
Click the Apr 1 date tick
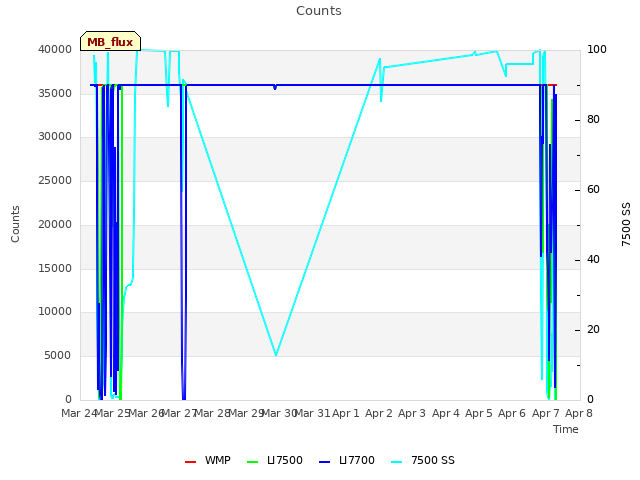346,413
